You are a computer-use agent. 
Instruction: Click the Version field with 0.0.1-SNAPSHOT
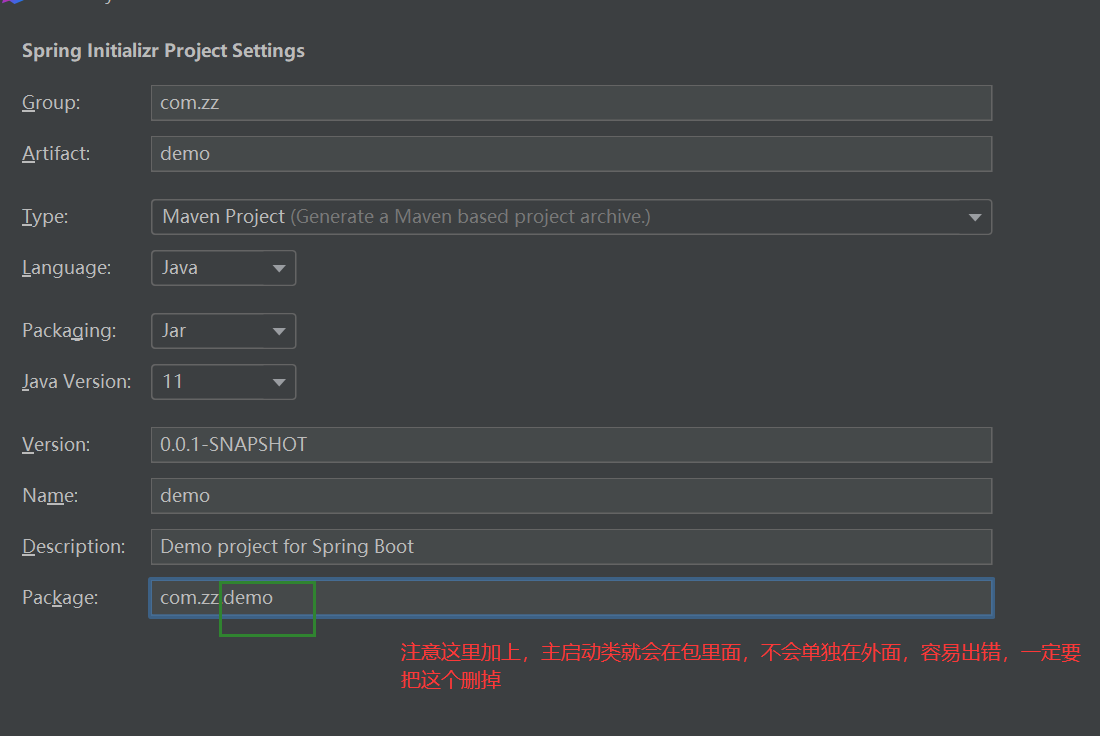point(571,445)
